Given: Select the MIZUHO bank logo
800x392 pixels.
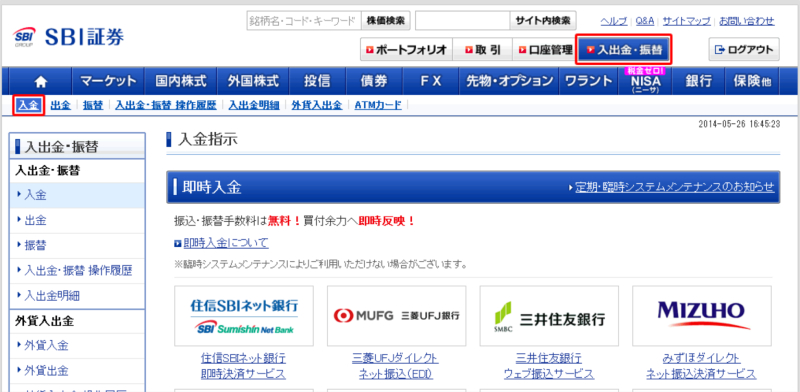Looking at the screenshot, I should coord(702,316).
